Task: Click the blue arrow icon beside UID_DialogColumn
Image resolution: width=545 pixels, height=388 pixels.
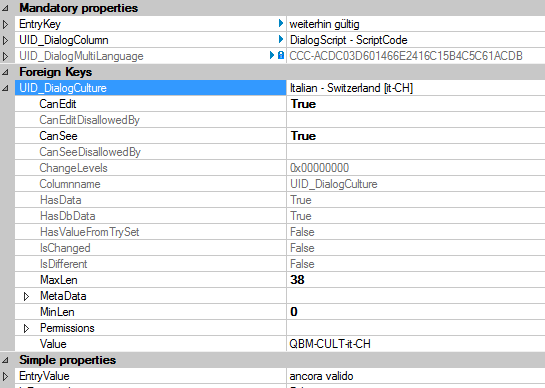Action: point(281,39)
